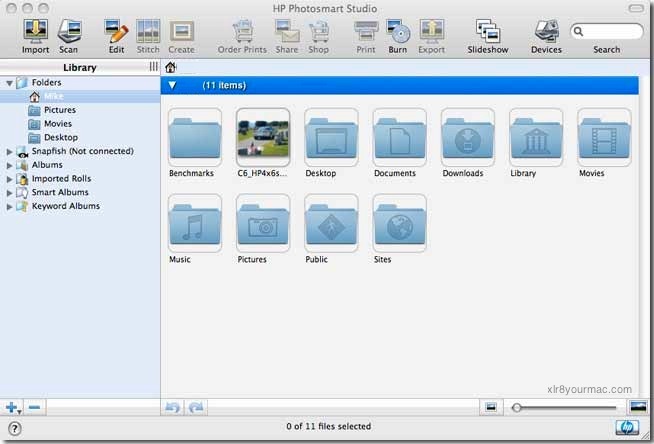Click the HP logo button
The width and height of the screenshot is (654, 444).
pyautogui.click(x=627, y=428)
